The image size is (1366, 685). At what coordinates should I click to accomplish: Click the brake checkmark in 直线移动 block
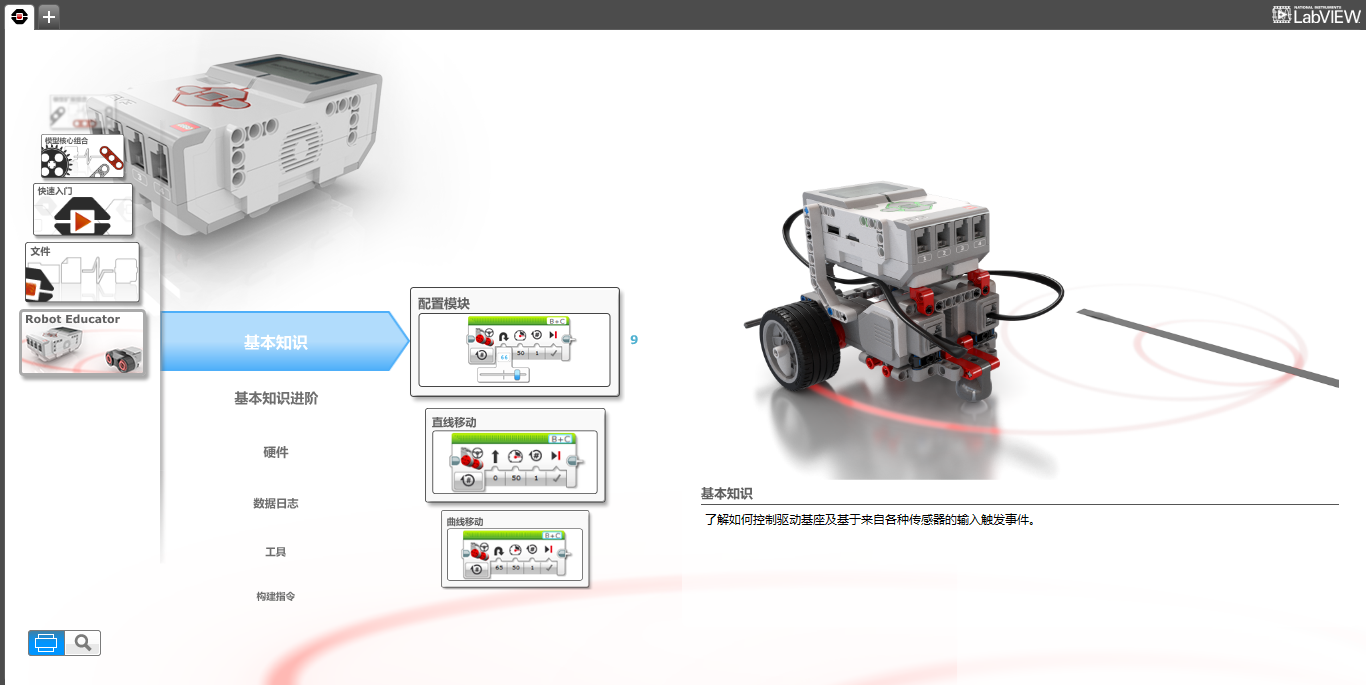[x=557, y=479]
